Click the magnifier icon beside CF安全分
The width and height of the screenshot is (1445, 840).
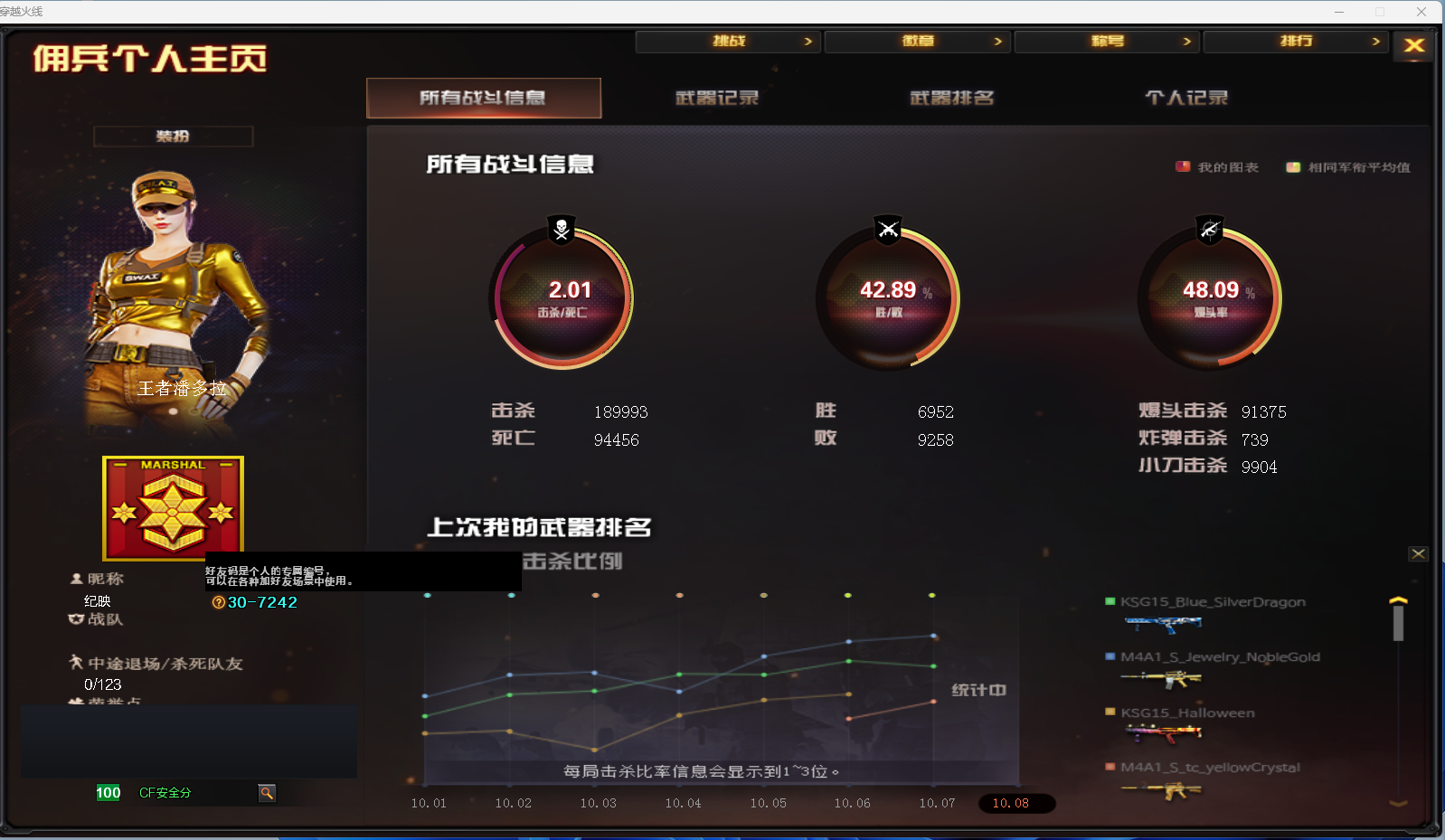click(x=267, y=793)
